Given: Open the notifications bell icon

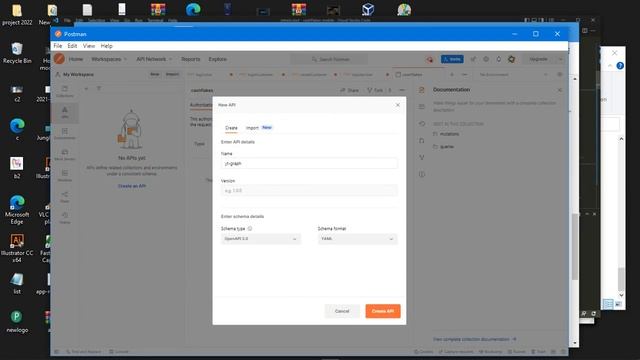Looking at the screenshot, I should coord(499,59).
